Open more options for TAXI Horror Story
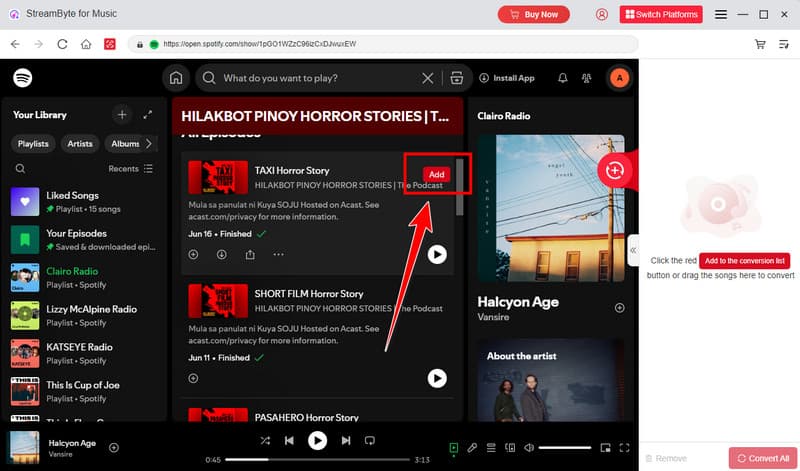Screen dimensions: 800x471 (x=278, y=255)
